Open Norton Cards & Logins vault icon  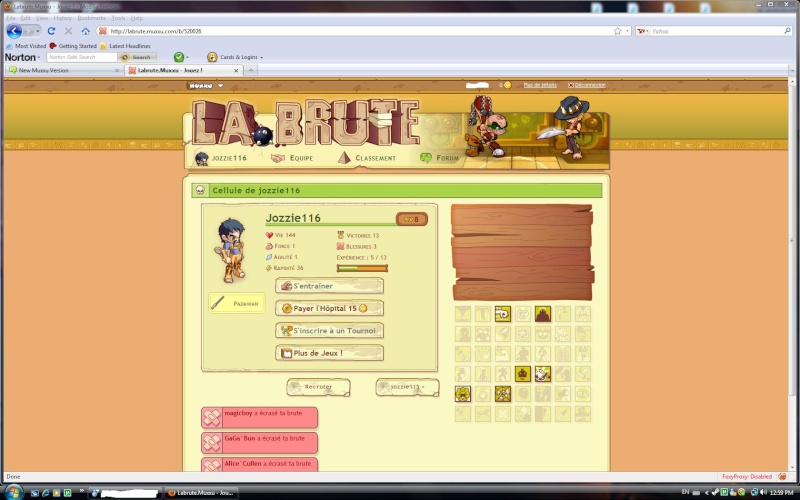[x=212, y=57]
